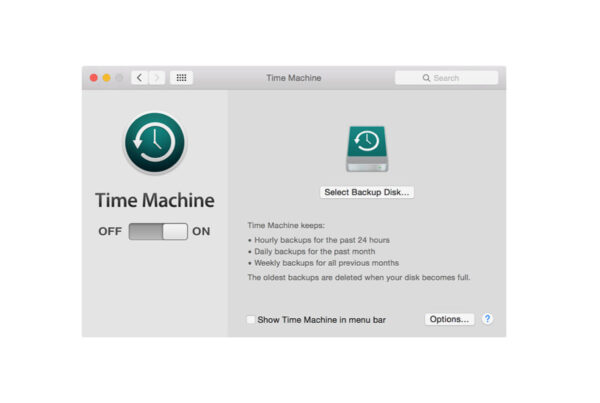Go back using the left arrow

click(x=139, y=78)
